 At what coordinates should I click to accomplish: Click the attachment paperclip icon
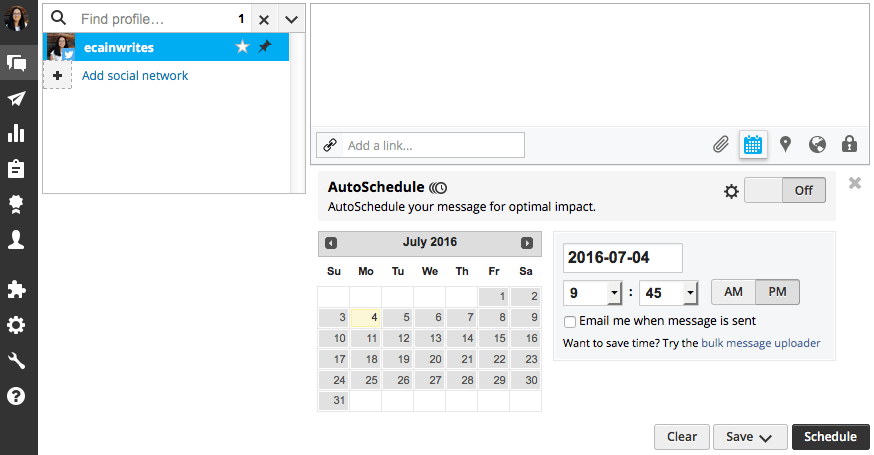click(721, 145)
